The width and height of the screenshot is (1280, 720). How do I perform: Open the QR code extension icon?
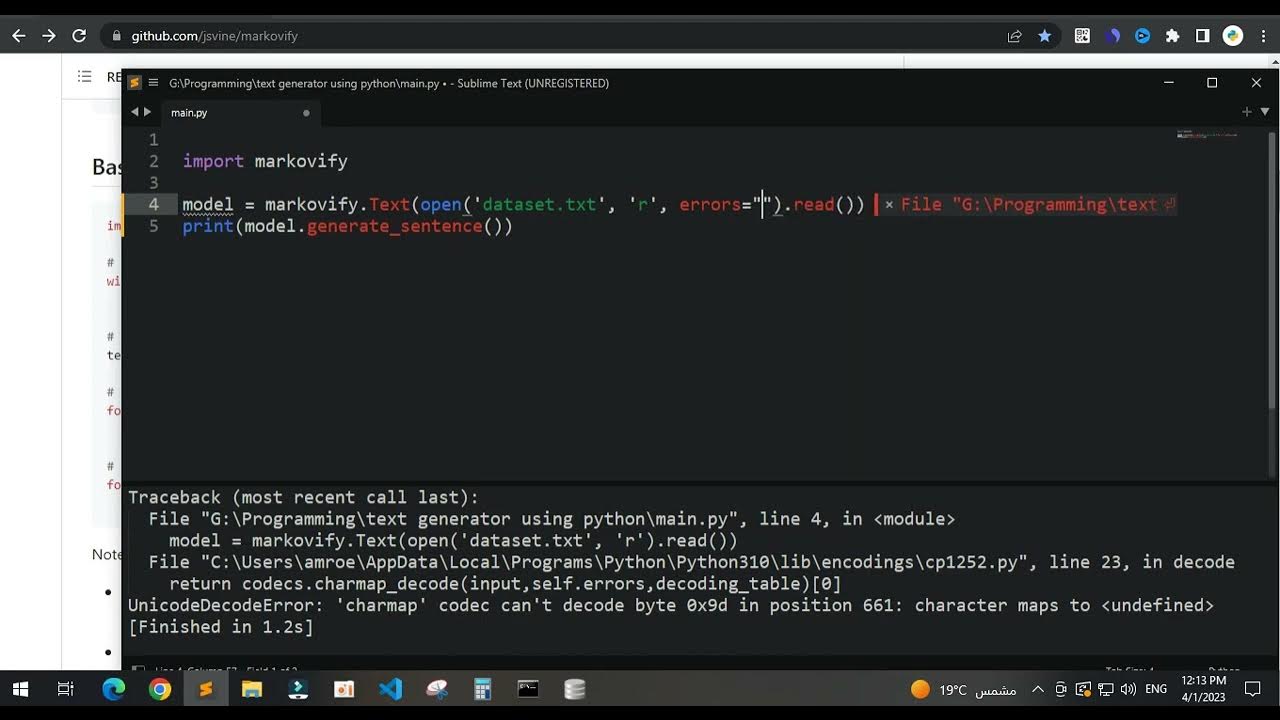point(1082,36)
